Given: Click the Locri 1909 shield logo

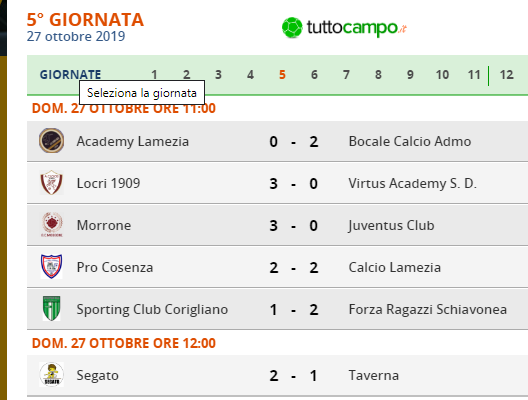Looking at the screenshot, I should (51, 183).
